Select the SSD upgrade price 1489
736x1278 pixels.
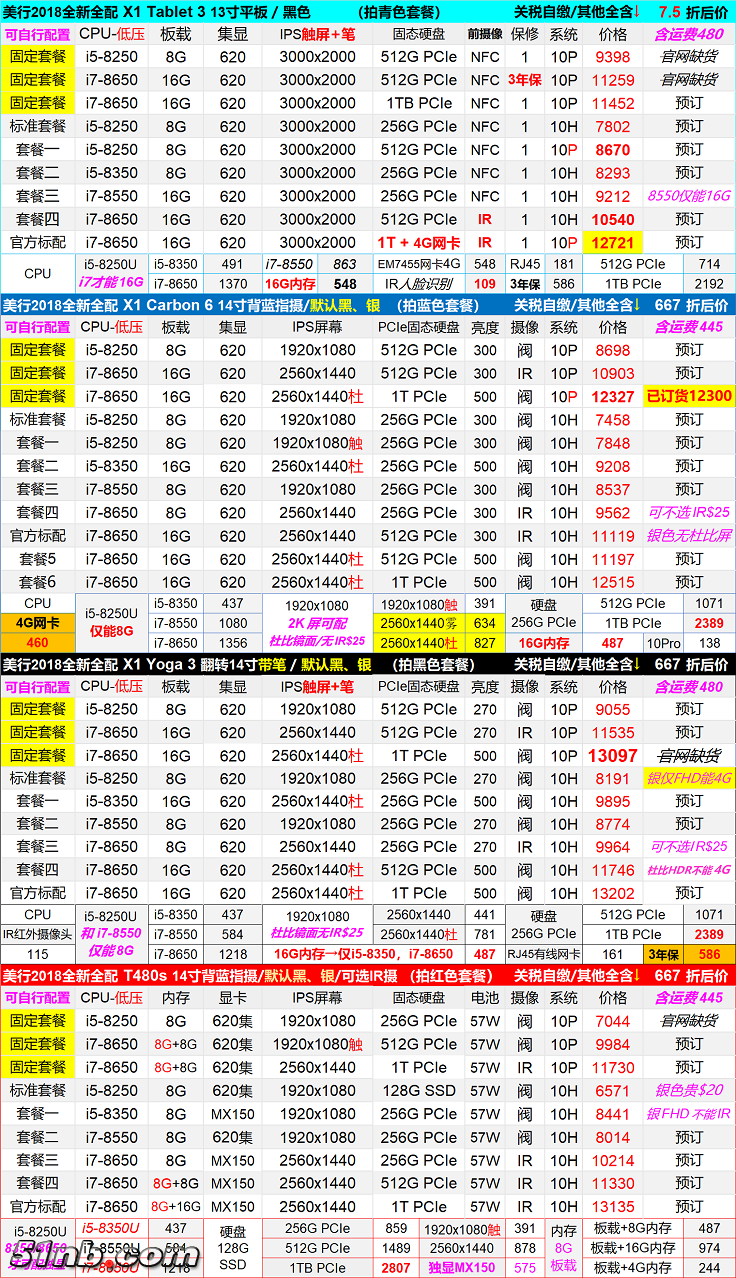(x=396, y=1248)
